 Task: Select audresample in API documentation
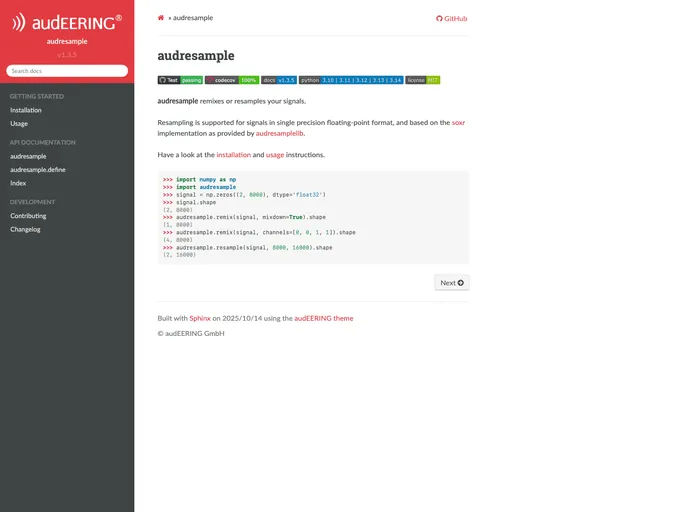pyautogui.click(x=28, y=156)
